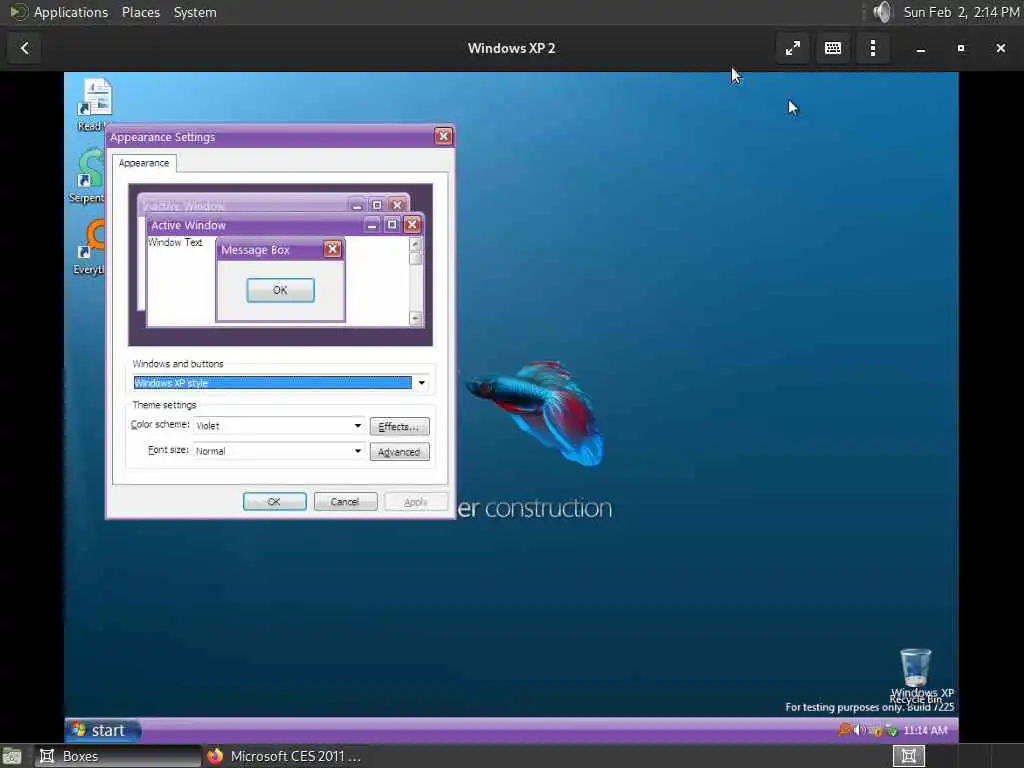Switch to Microsoft CES 2011 Firefox window

tap(285, 756)
